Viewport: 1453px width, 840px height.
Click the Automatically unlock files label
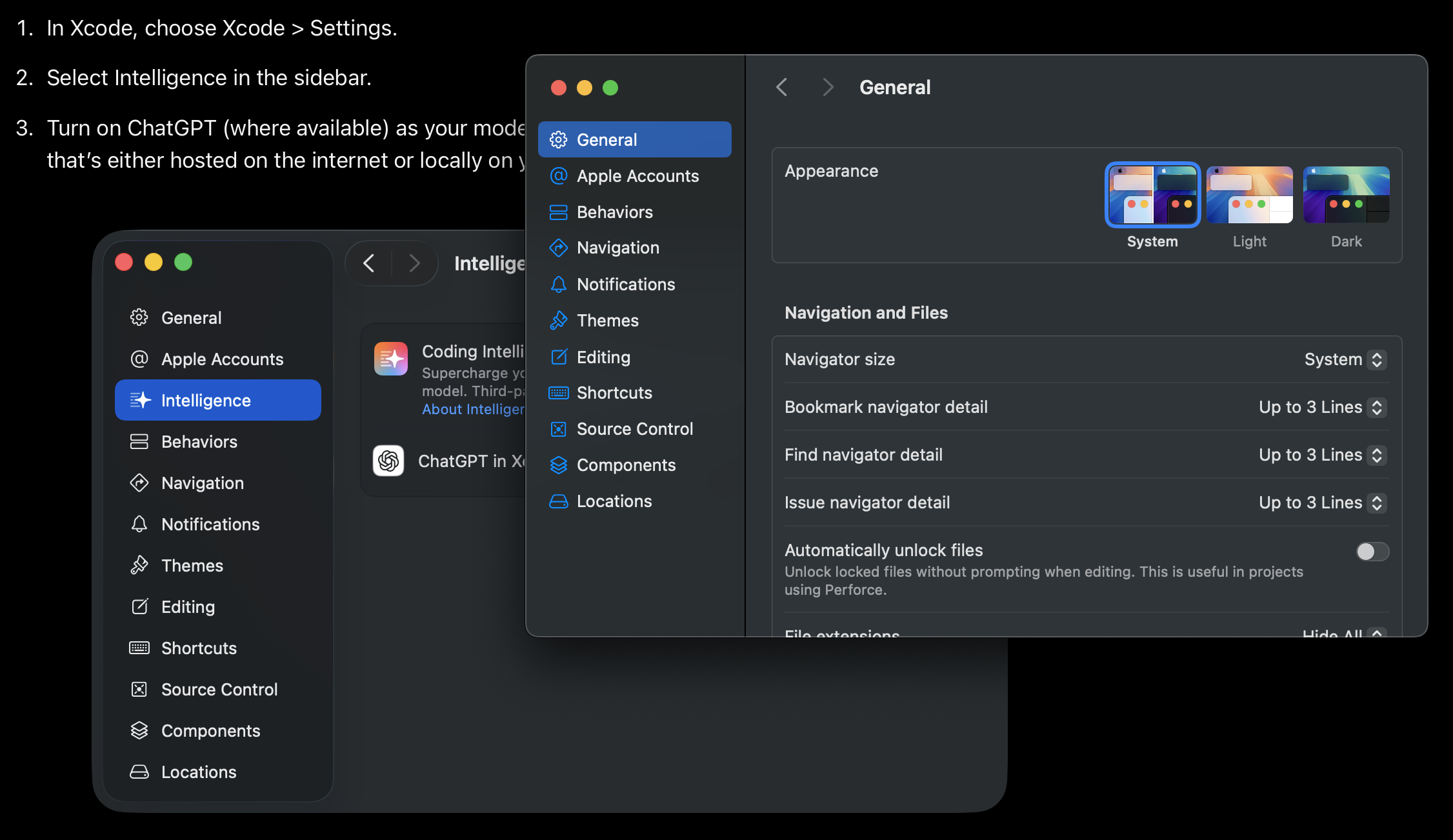[884, 550]
